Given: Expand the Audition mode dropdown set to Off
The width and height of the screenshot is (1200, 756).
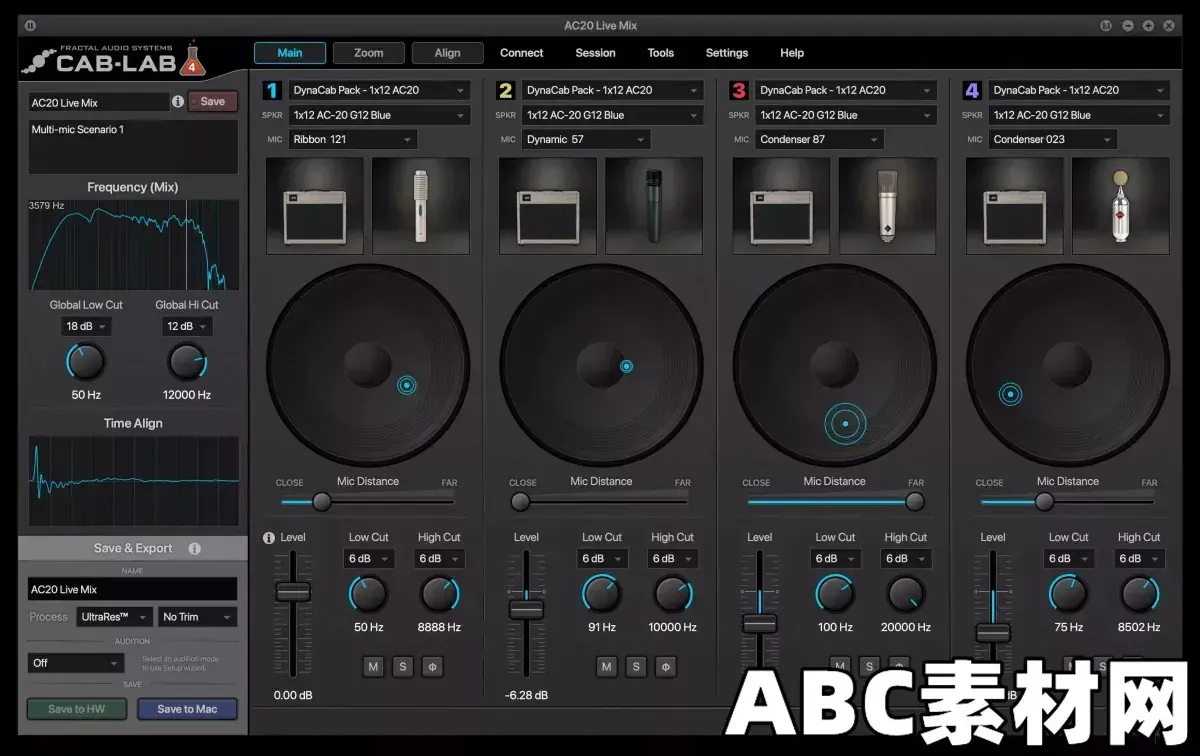Looking at the screenshot, I should click(76, 662).
